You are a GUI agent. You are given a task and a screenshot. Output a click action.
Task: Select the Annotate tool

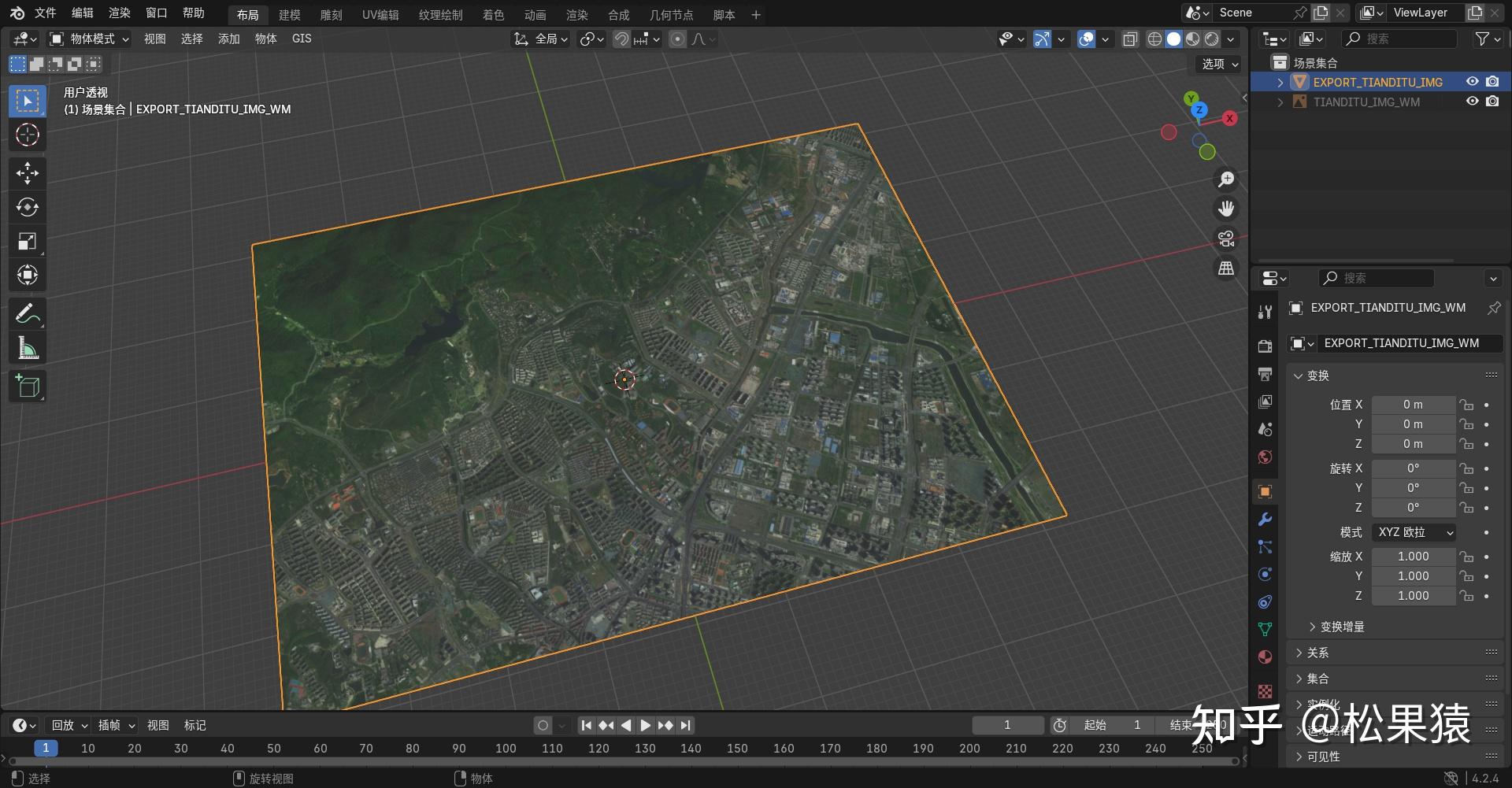click(28, 313)
